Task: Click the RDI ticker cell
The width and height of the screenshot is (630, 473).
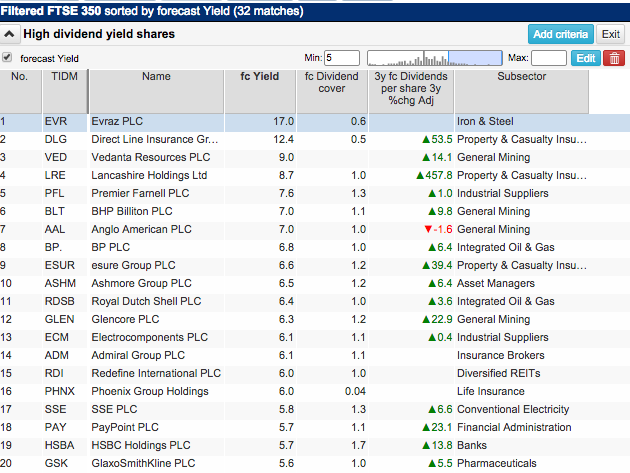Action: [54, 373]
